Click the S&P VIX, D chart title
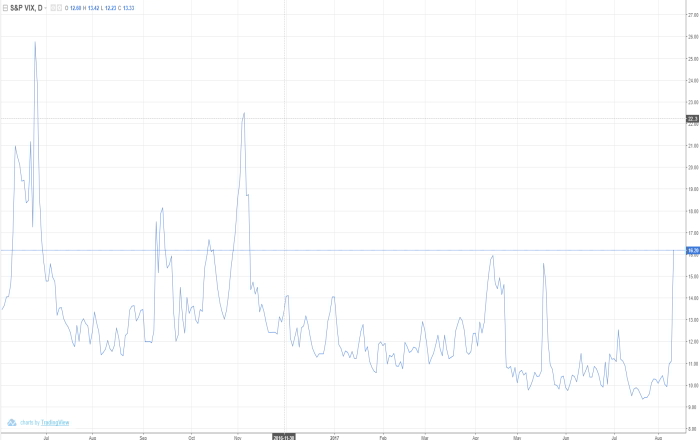Image resolution: width=700 pixels, height=440 pixels. (26, 8)
